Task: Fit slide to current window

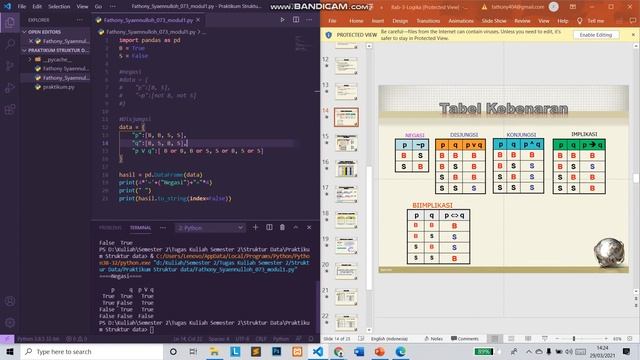Action: coord(630,339)
